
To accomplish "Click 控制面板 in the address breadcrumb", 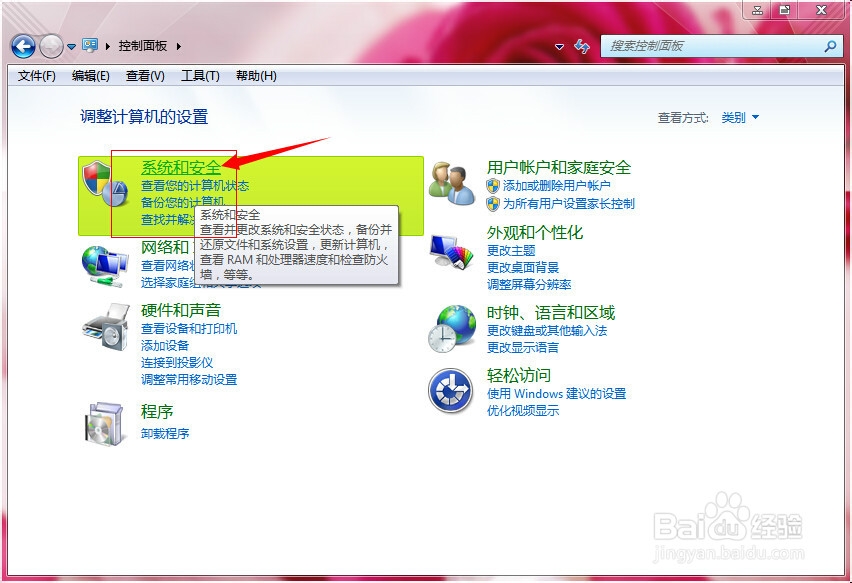I will pos(142,46).
